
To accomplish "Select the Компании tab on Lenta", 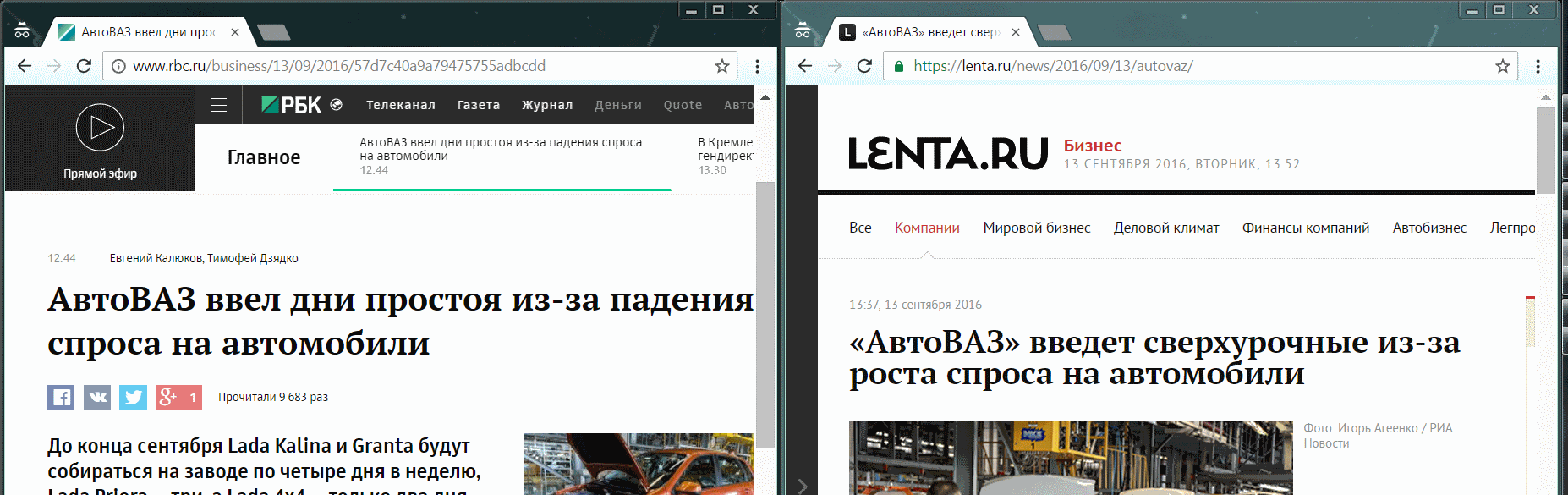I will pos(927,228).
